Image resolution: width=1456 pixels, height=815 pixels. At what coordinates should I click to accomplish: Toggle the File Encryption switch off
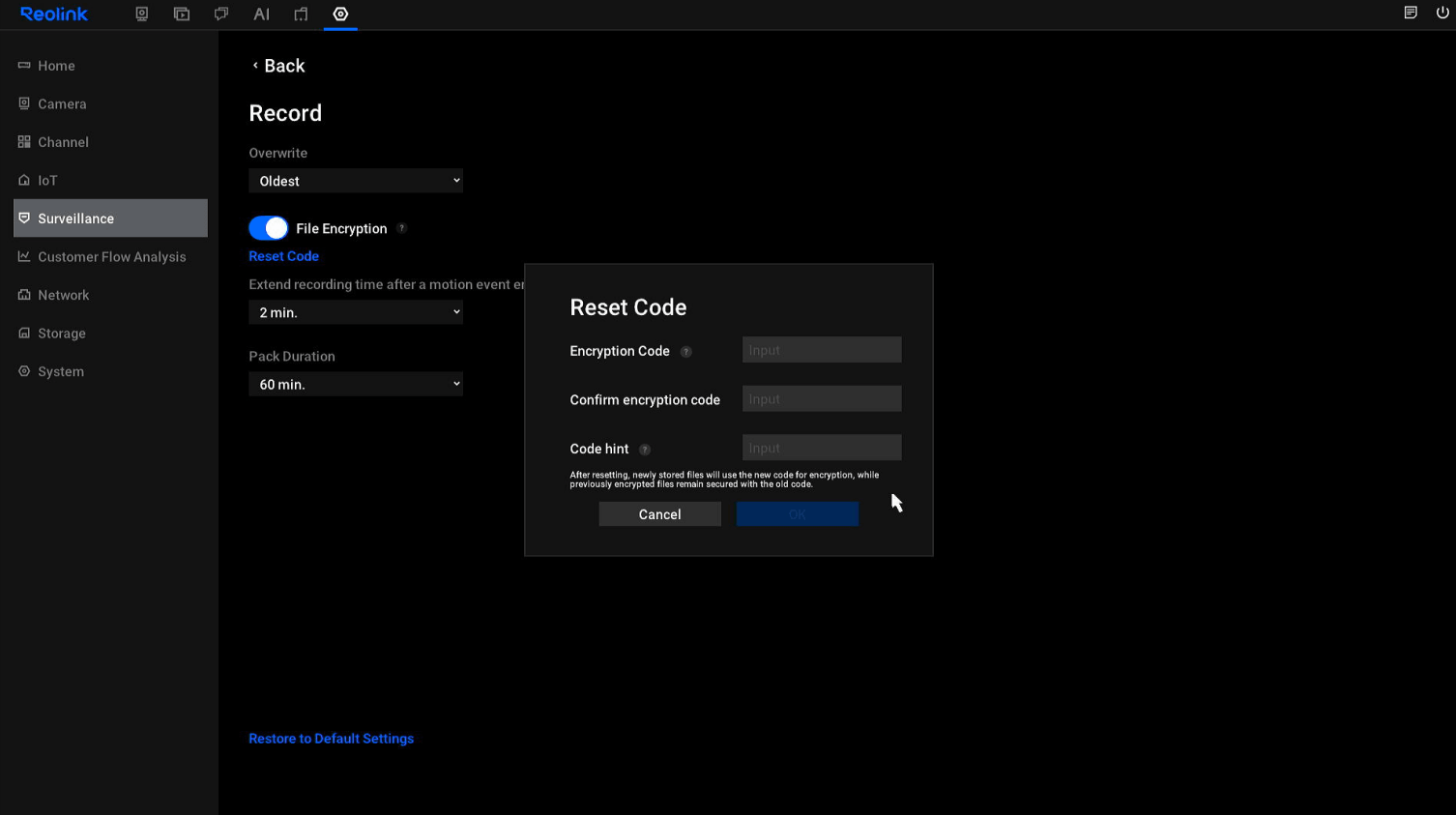pyautogui.click(x=269, y=228)
